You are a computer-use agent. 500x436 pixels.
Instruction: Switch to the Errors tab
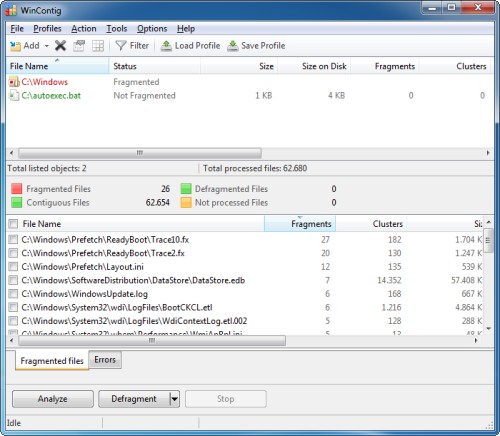[105, 360]
